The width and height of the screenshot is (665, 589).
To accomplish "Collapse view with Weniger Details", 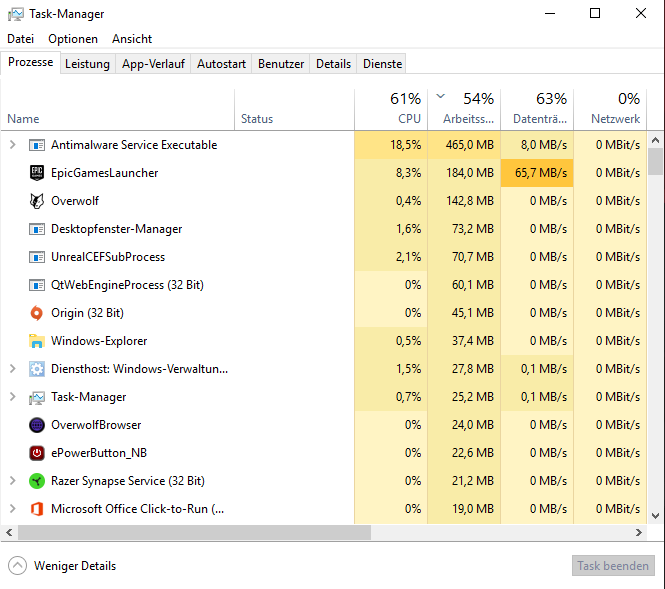I will [x=62, y=566].
